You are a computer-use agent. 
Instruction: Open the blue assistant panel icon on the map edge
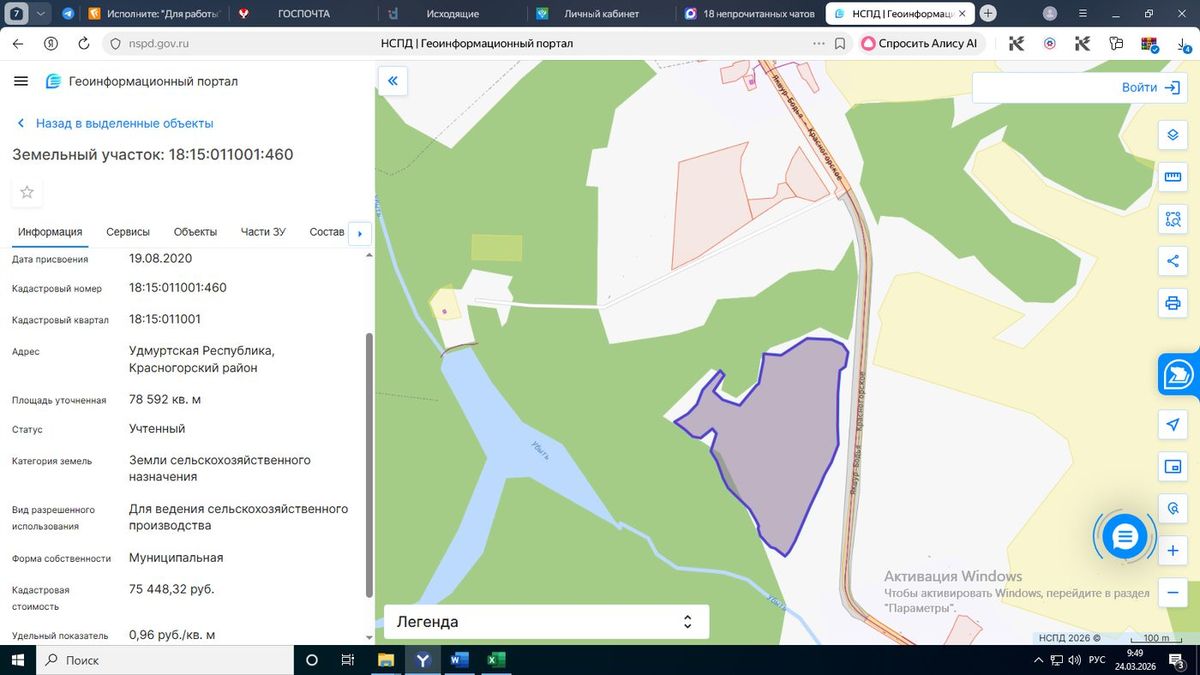tap(1179, 374)
